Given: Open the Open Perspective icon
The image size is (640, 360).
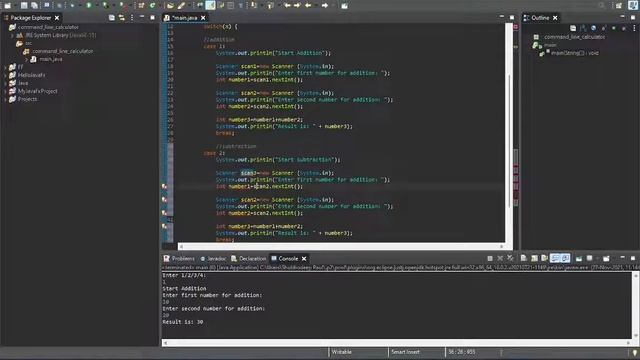Looking at the screenshot, I should tap(619, 6).
